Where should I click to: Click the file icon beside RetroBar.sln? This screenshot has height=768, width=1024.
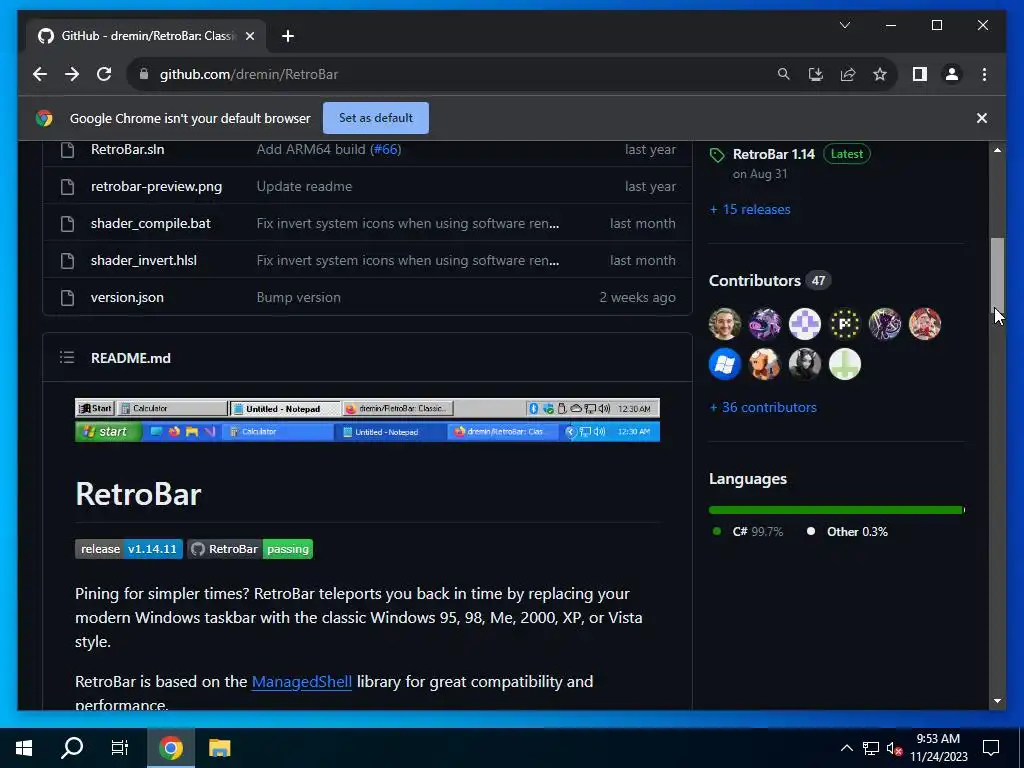point(67,150)
